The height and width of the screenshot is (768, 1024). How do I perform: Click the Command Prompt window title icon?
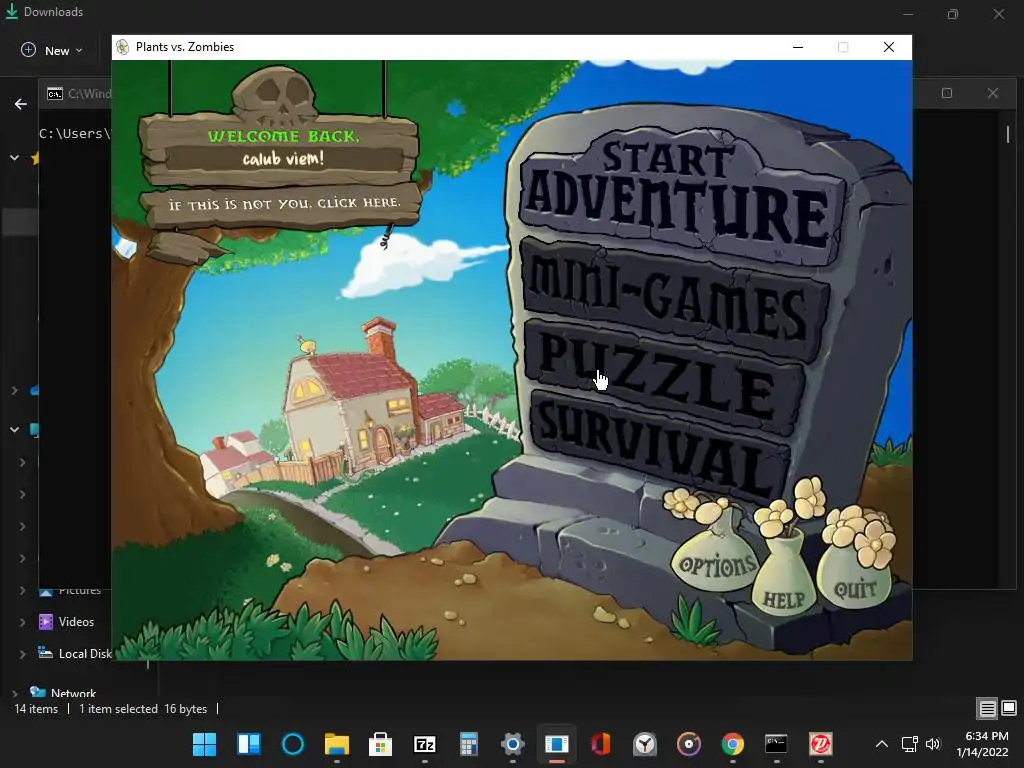click(x=55, y=93)
